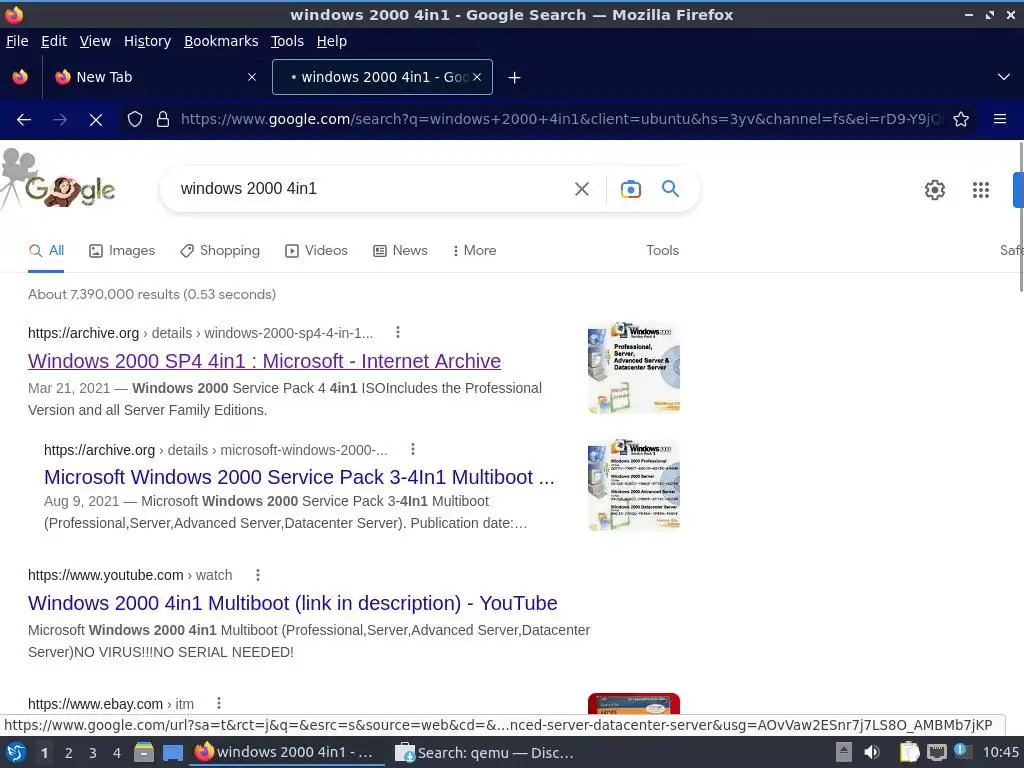Open Google apps grid

tap(981, 189)
